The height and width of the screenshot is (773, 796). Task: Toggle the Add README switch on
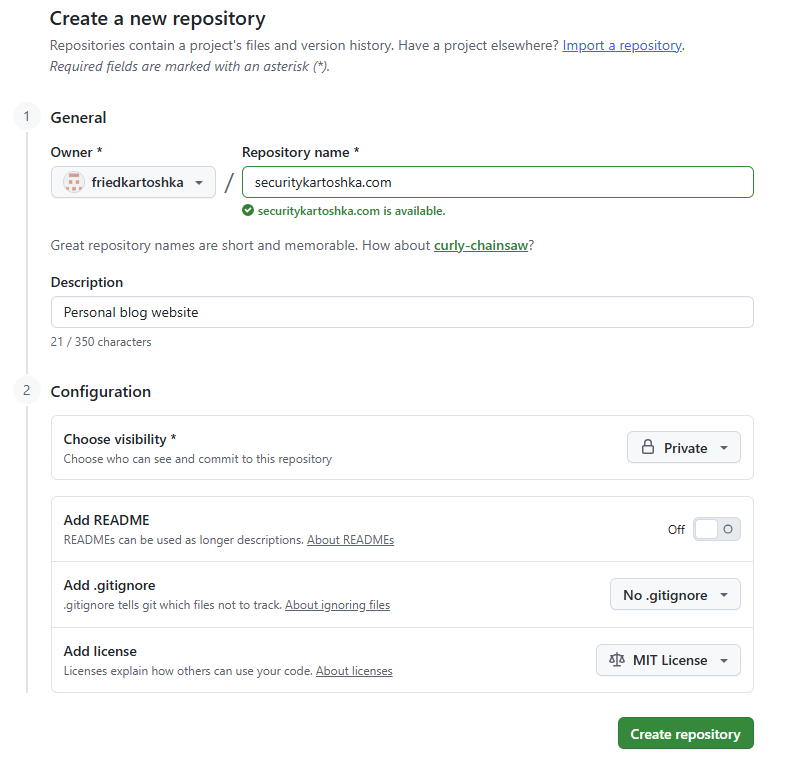tap(716, 529)
